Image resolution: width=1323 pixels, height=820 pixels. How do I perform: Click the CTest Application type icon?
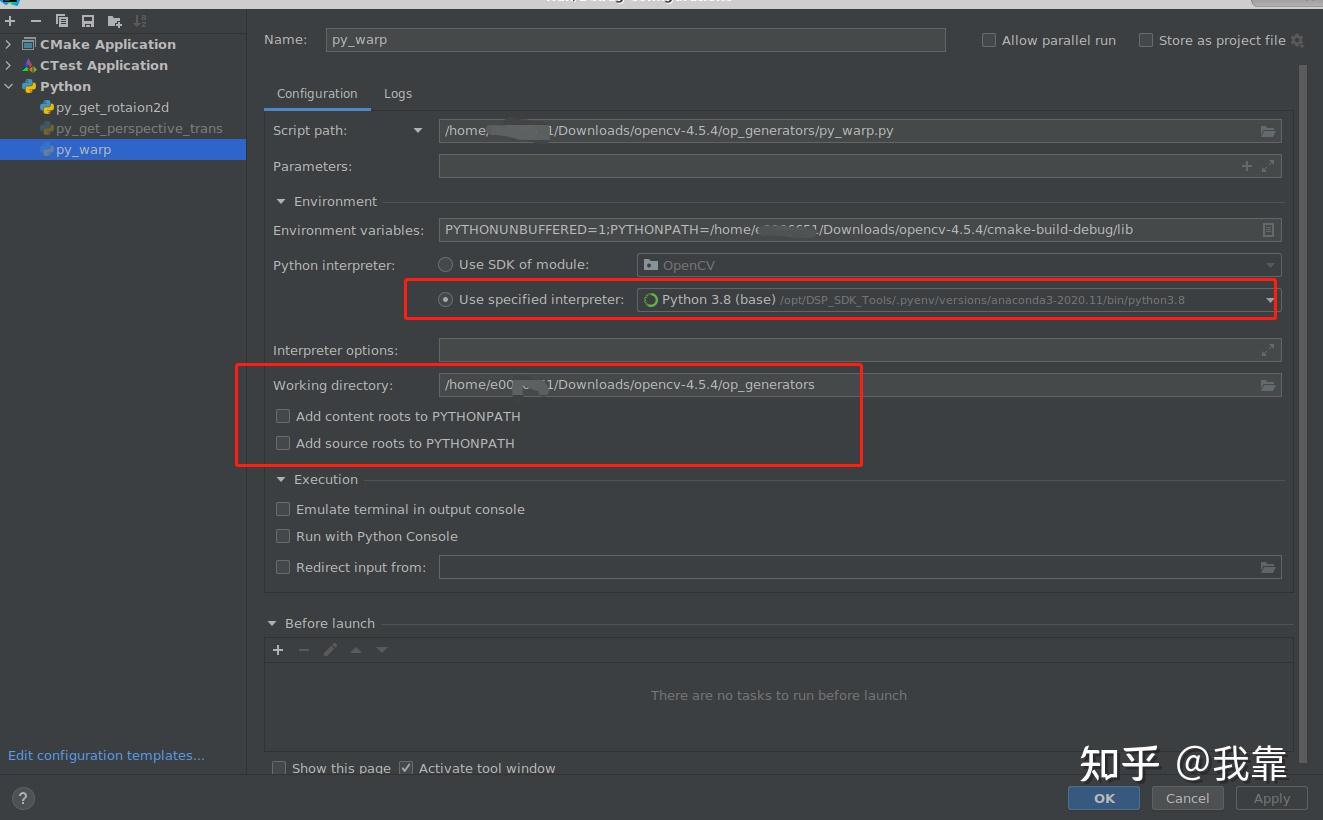pos(29,65)
